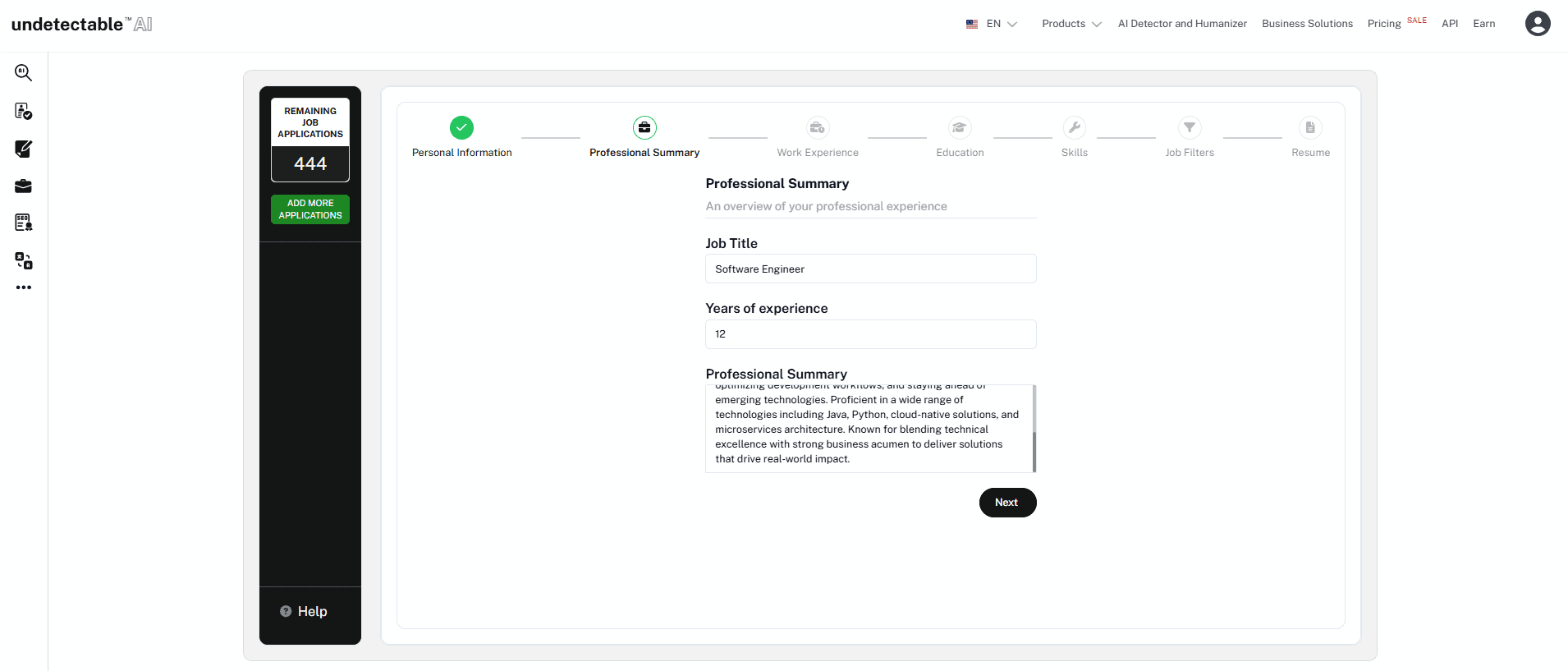This screenshot has height=671, width=1568.
Task: Click the Professional Summary briefcase step icon
Action: [644, 127]
